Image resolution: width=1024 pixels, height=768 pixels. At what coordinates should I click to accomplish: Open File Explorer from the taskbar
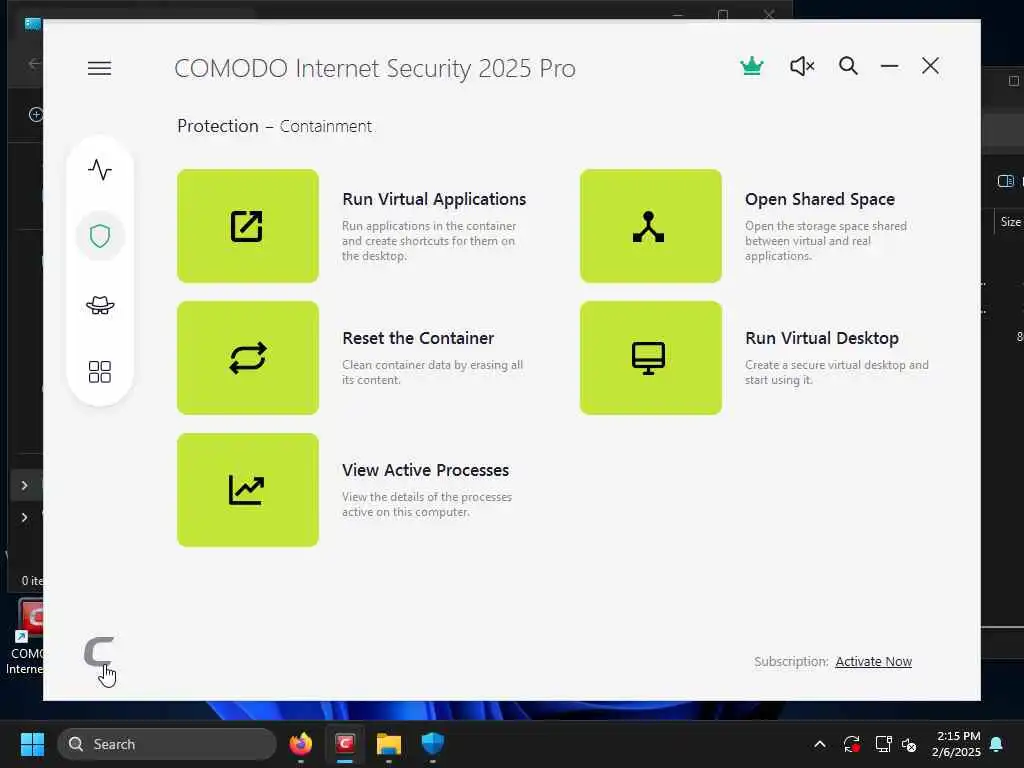(x=389, y=744)
